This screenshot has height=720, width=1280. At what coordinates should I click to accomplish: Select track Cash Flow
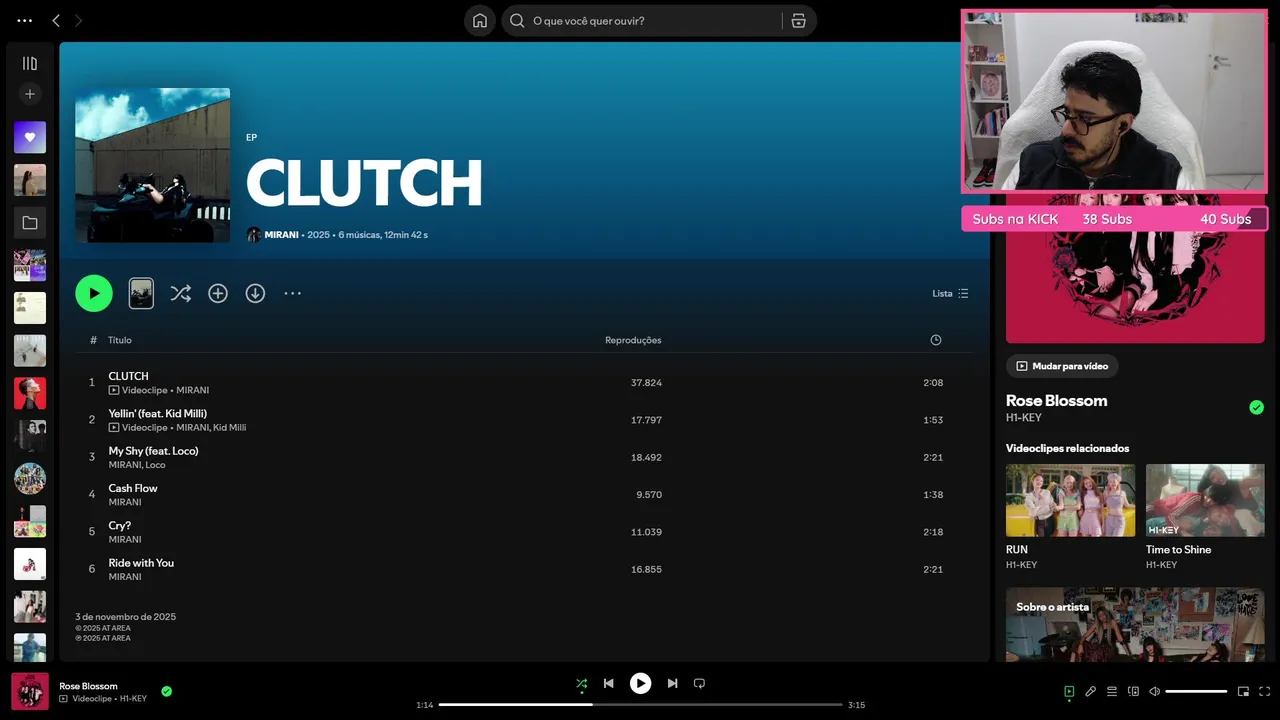pos(524,495)
